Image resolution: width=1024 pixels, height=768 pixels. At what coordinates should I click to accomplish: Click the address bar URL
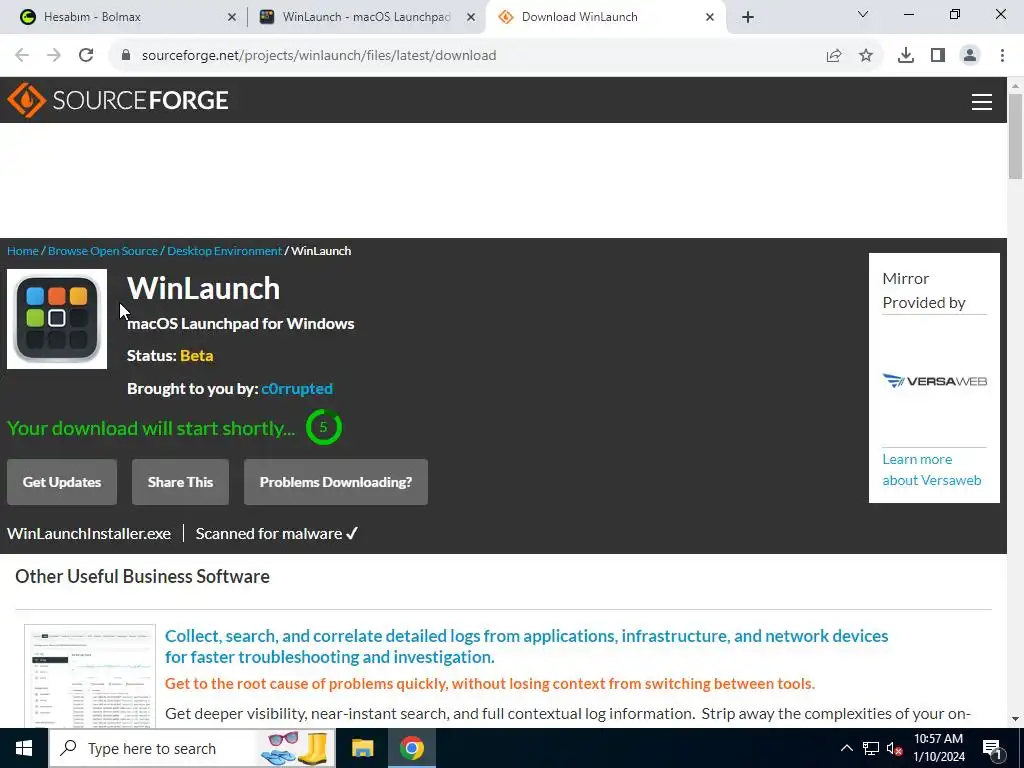click(x=319, y=56)
